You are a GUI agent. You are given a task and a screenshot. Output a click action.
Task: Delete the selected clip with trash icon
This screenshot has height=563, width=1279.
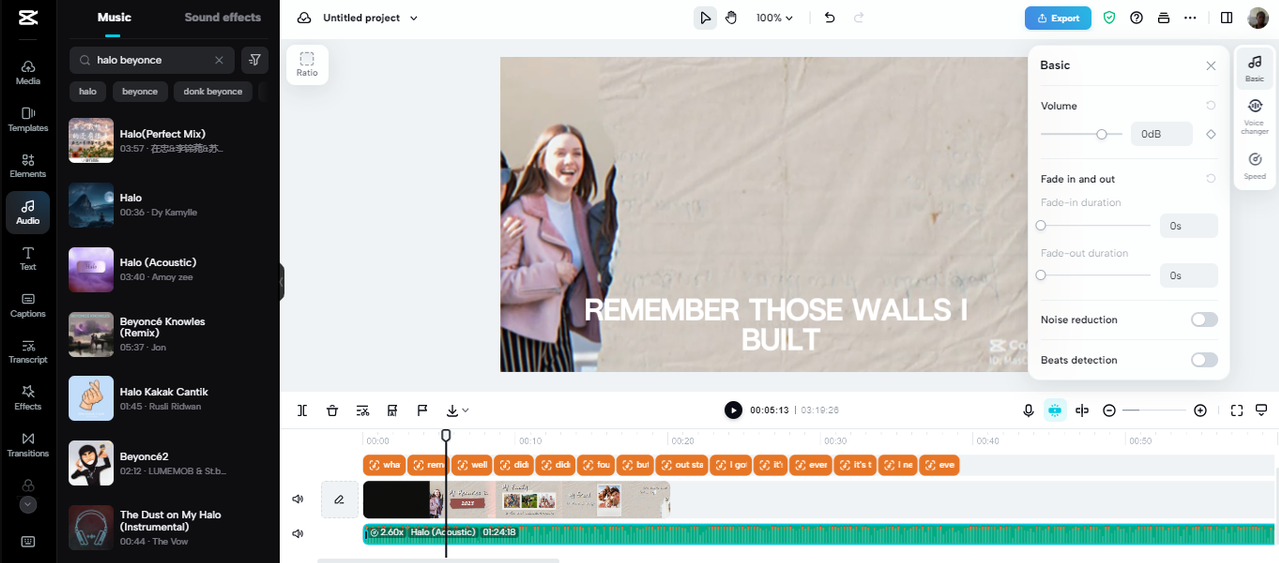coord(332,410)
